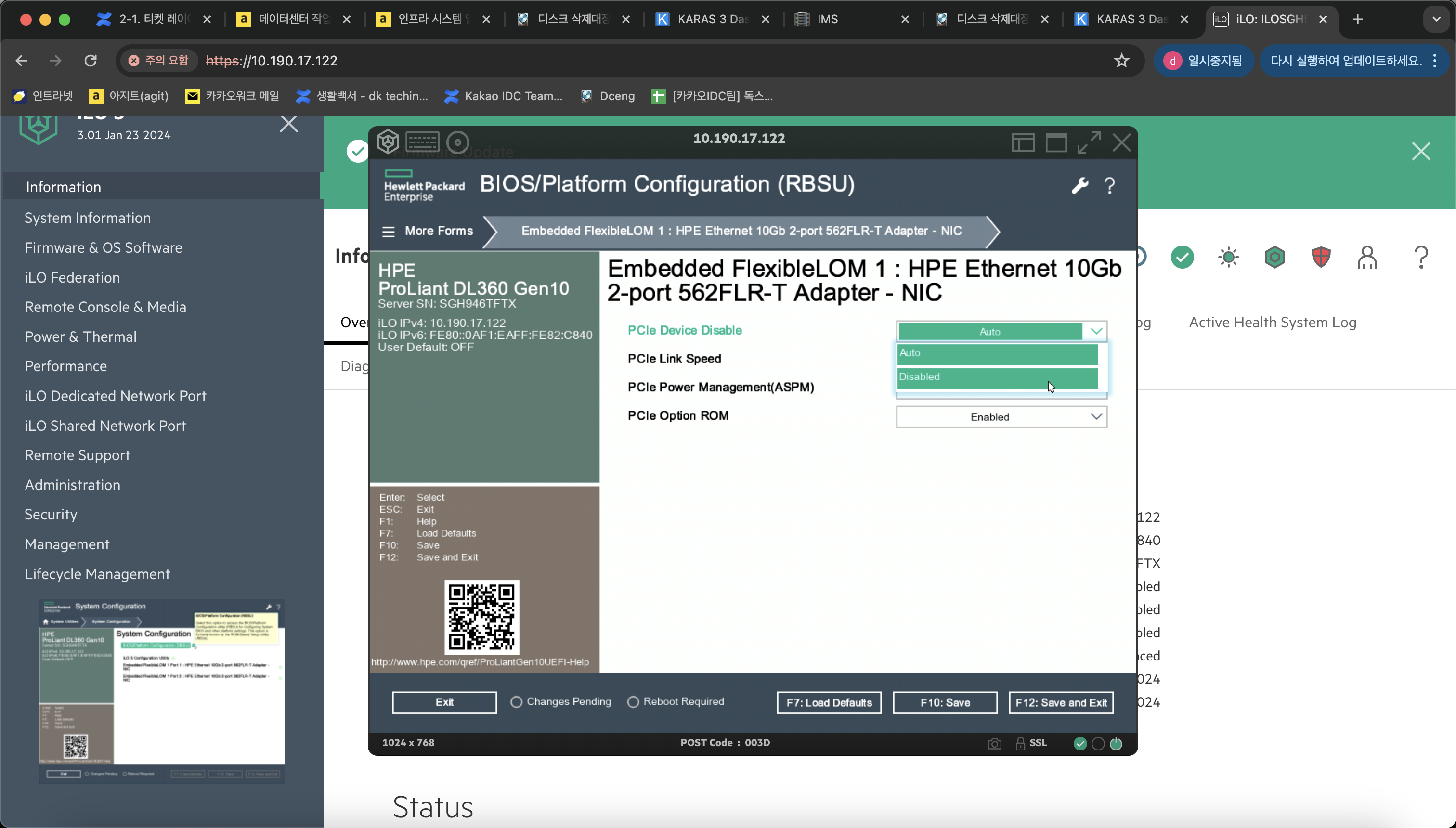Open the Kakao IDC Team bookmark
Screen dimensions: 1456x828
[x=503, y=95]
